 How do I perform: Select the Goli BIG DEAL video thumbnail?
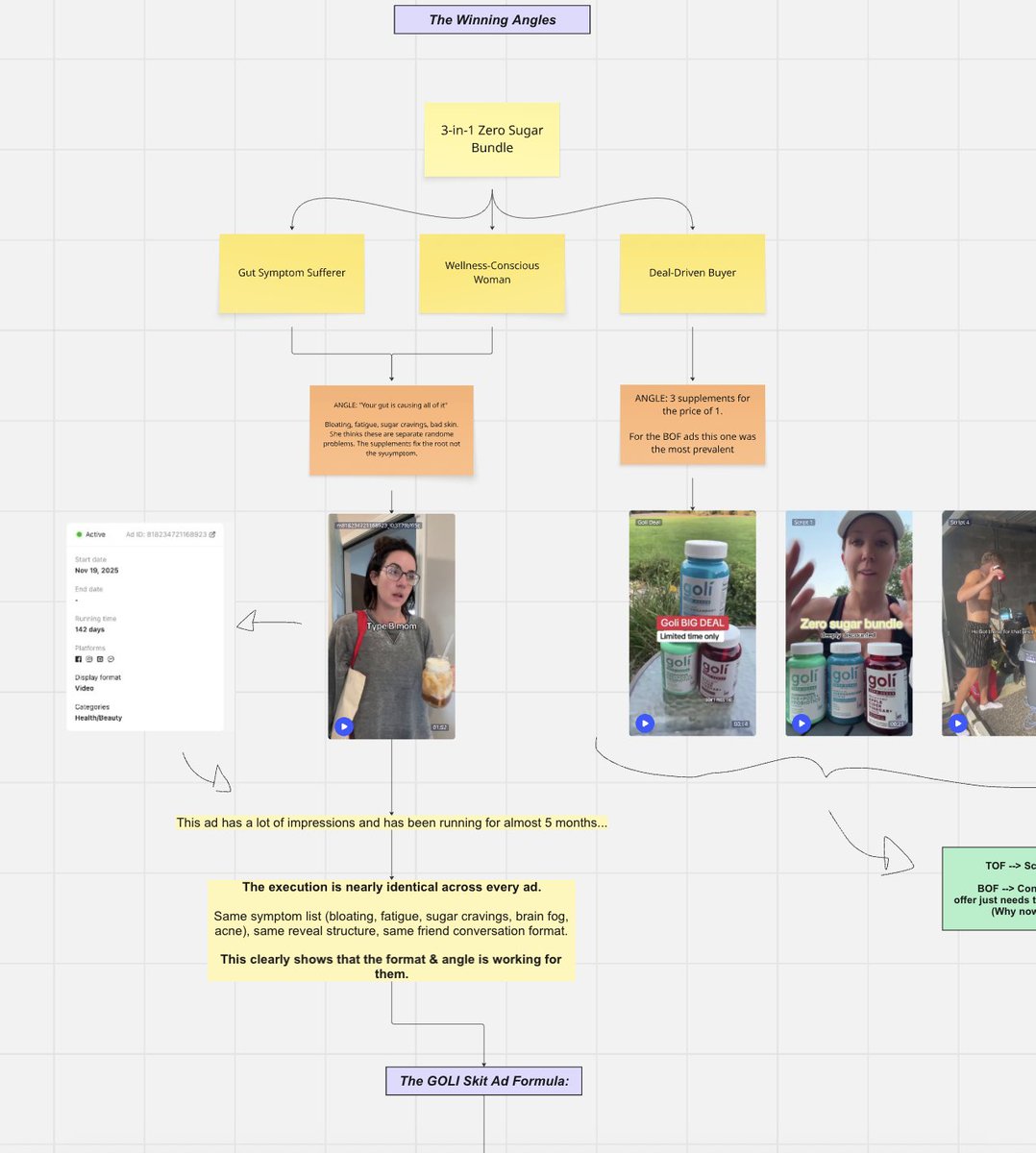pyautogui.click(x=692, y=623)
